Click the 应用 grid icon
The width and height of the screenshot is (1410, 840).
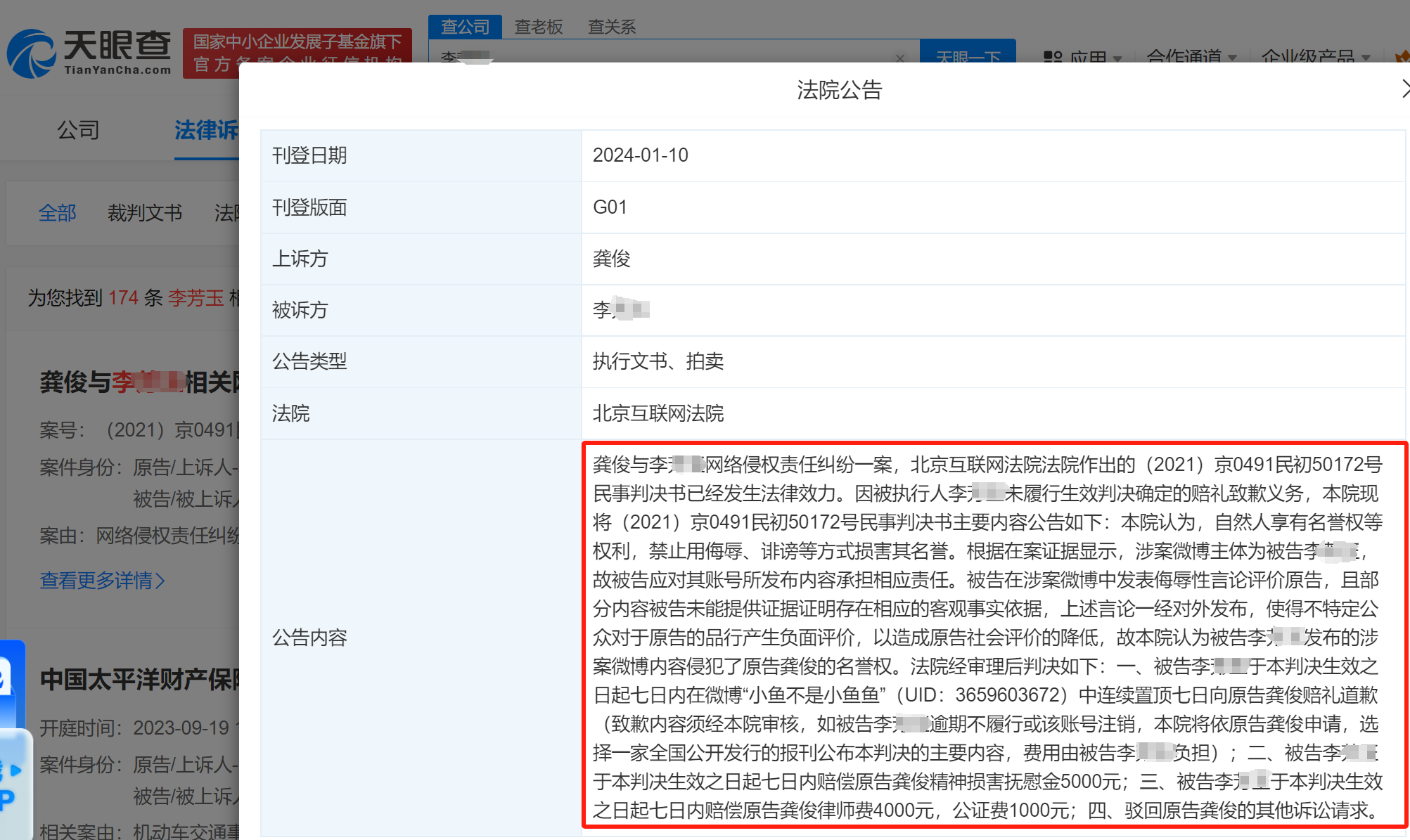pyautogui.click(x=1053, y=57)
